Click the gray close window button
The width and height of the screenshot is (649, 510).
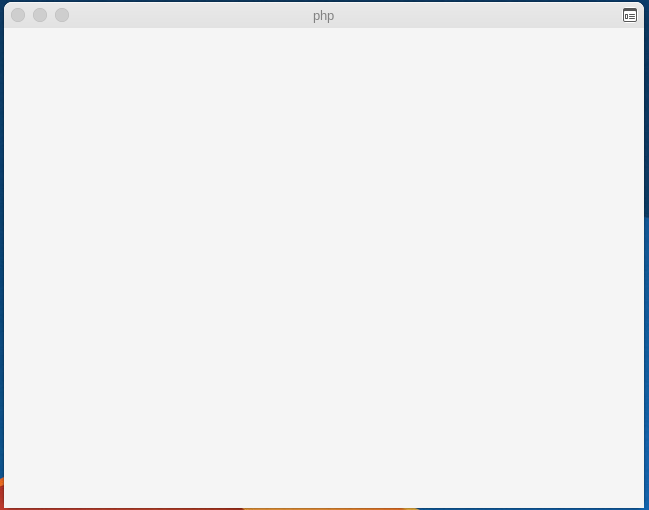(18, 15)
